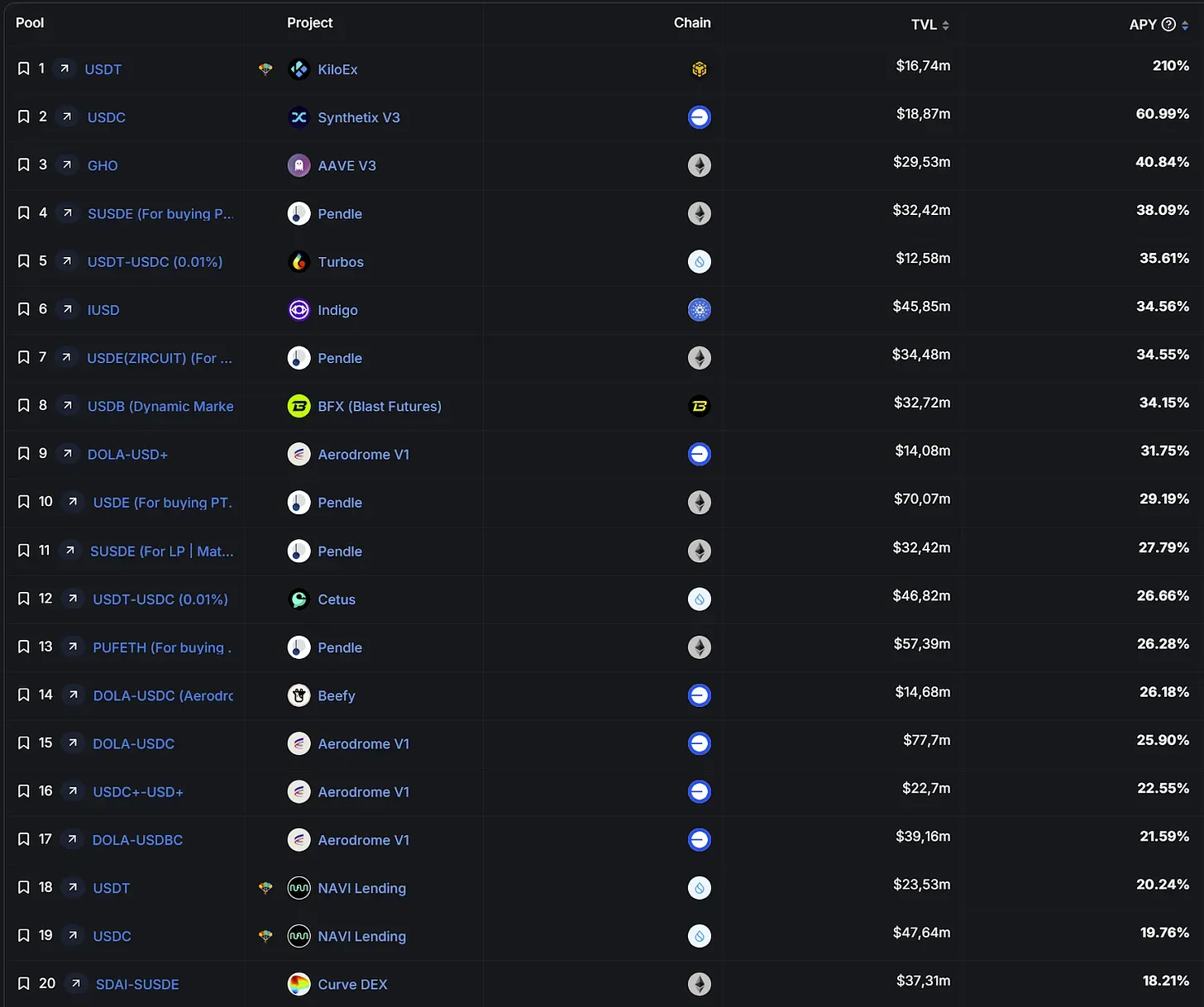The image size is (1204, 1007).
Task: Sort the table by APY arrows
Action: coord(1185,26)
